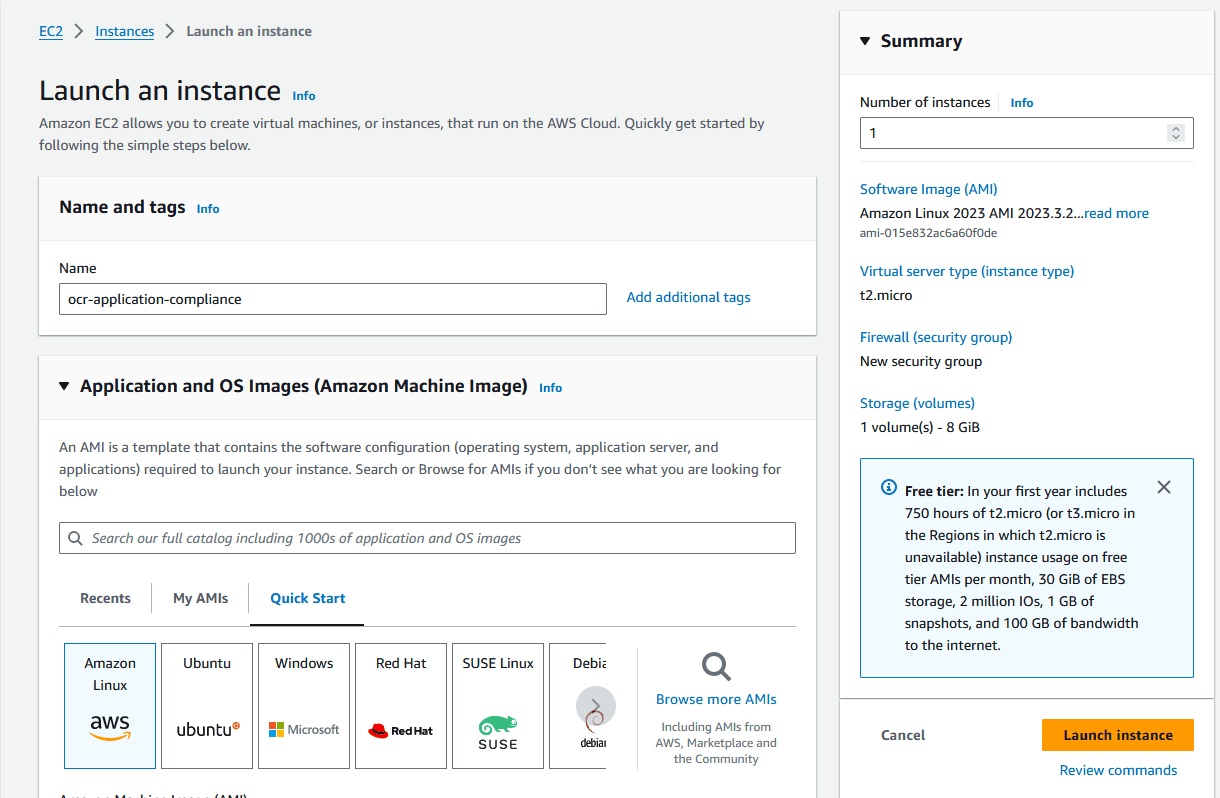
Task: Switch to the Recents tab
Action: click(105, 598)
